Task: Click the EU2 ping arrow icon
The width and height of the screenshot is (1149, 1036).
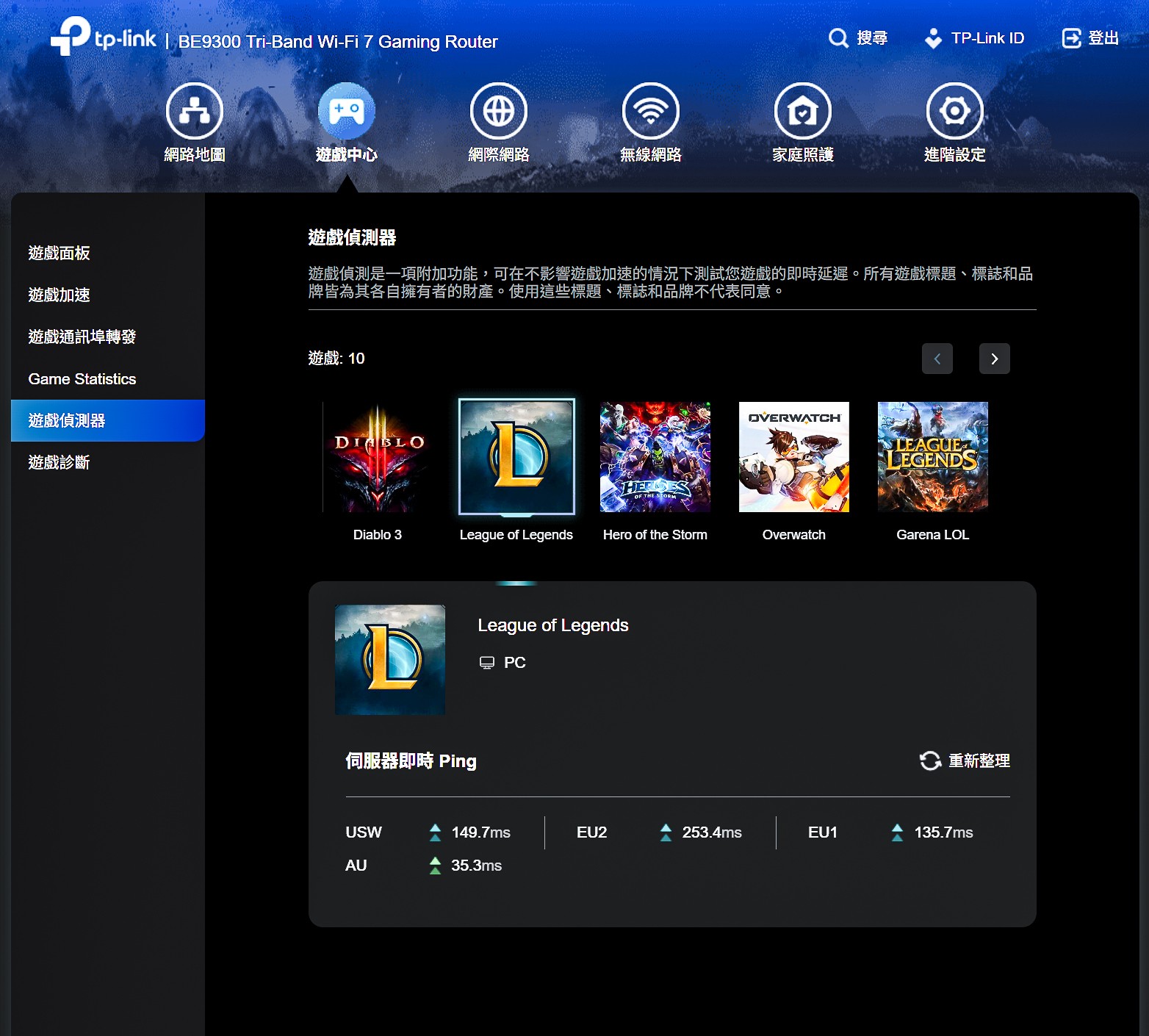Action: tap(666, 832)
